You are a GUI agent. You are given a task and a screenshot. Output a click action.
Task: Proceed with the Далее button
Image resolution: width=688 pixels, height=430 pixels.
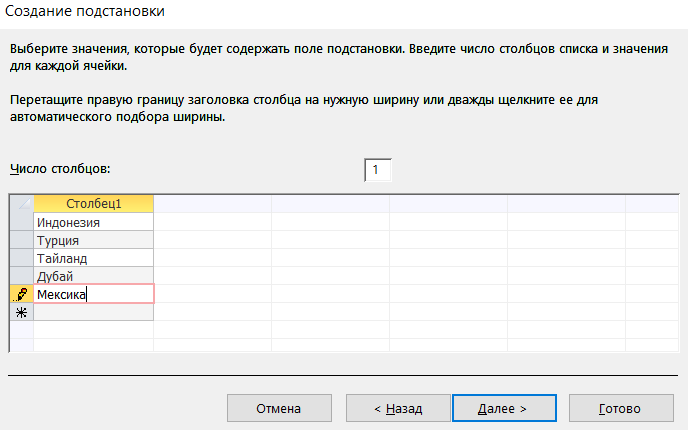[x=505, y=408]
